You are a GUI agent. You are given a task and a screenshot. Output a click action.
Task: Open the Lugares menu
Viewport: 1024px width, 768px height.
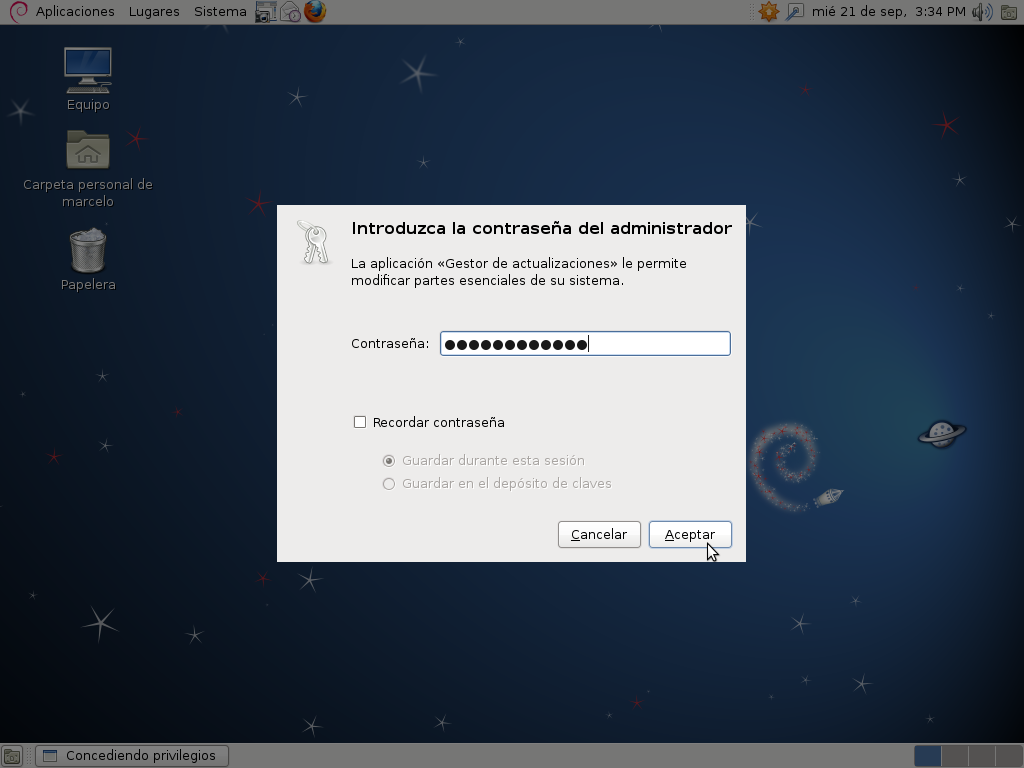(153, 11)
